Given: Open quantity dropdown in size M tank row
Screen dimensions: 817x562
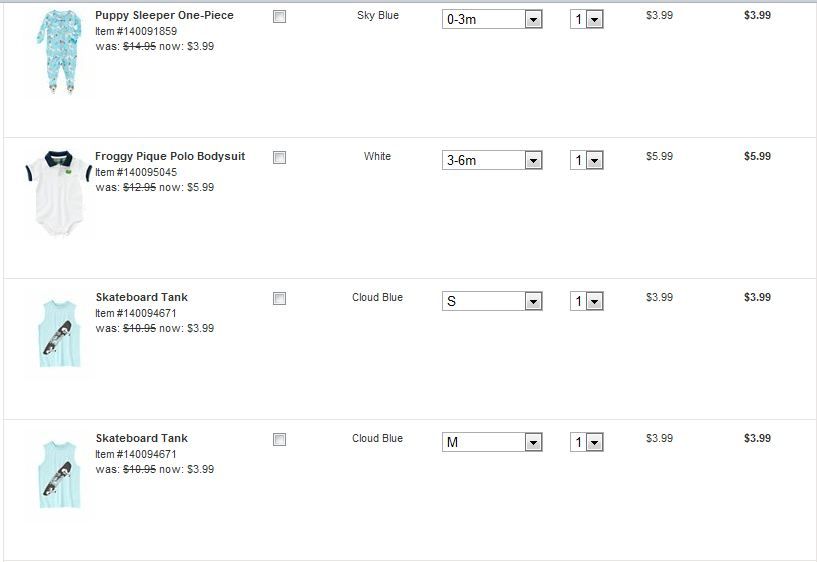Looking at the screenshot, I should 587,442.
